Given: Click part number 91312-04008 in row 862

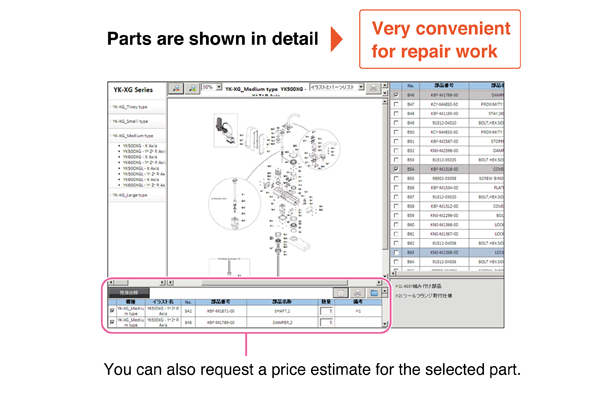Looking at the screenshot, I should click(x=444, y=243).
